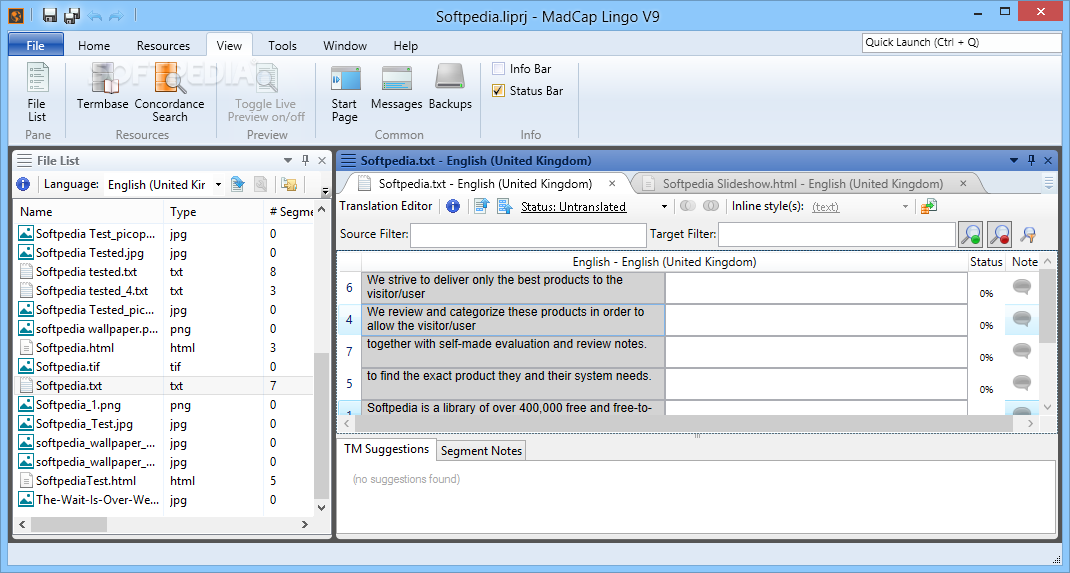This screenshot has width=1070, height=573.
Task: Open the Termbase resource
Action: pyautogui.click(x=103, y=86)
